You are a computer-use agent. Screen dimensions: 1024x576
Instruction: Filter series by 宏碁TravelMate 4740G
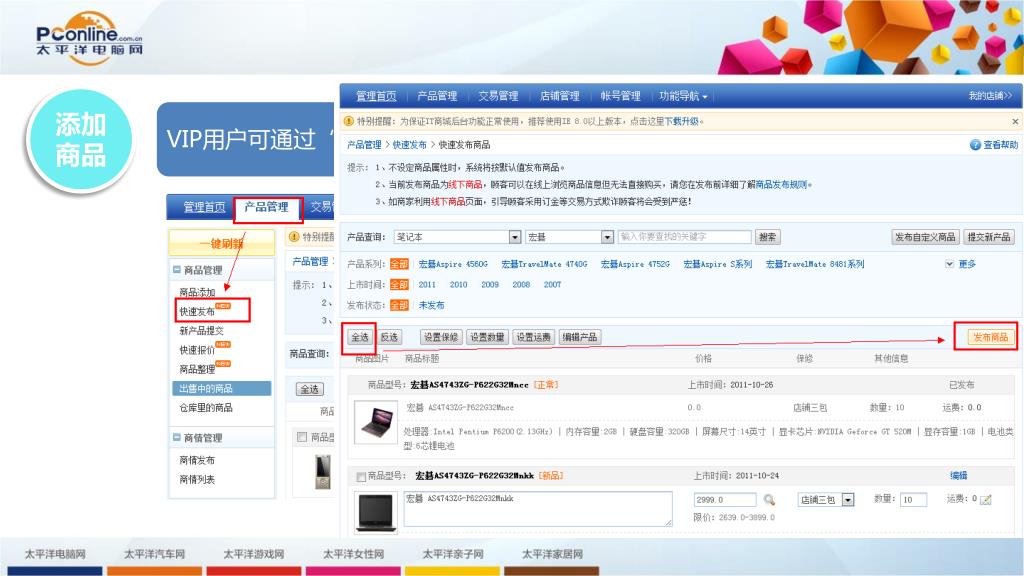(544, 264)
